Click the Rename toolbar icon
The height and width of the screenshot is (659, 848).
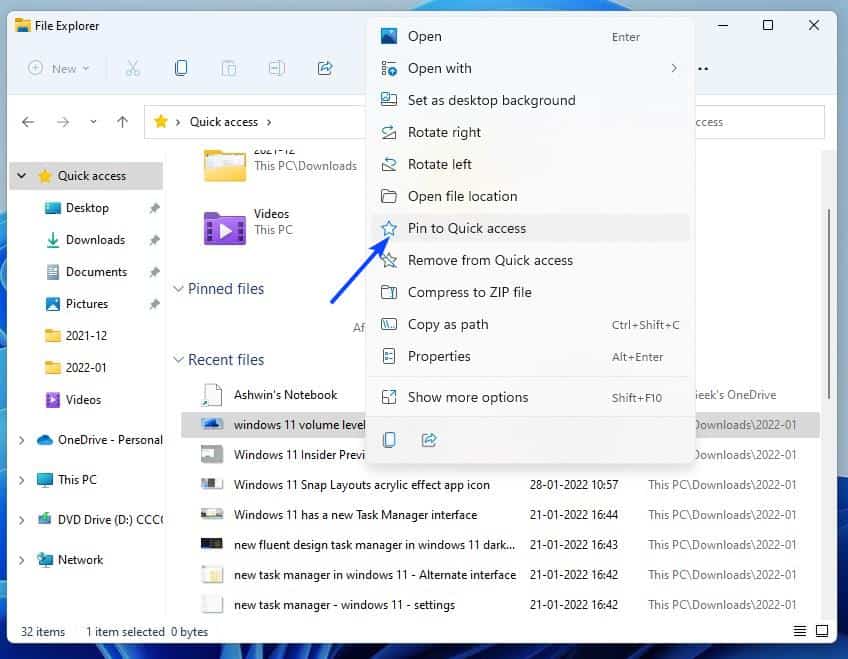(x=276, y=69)
